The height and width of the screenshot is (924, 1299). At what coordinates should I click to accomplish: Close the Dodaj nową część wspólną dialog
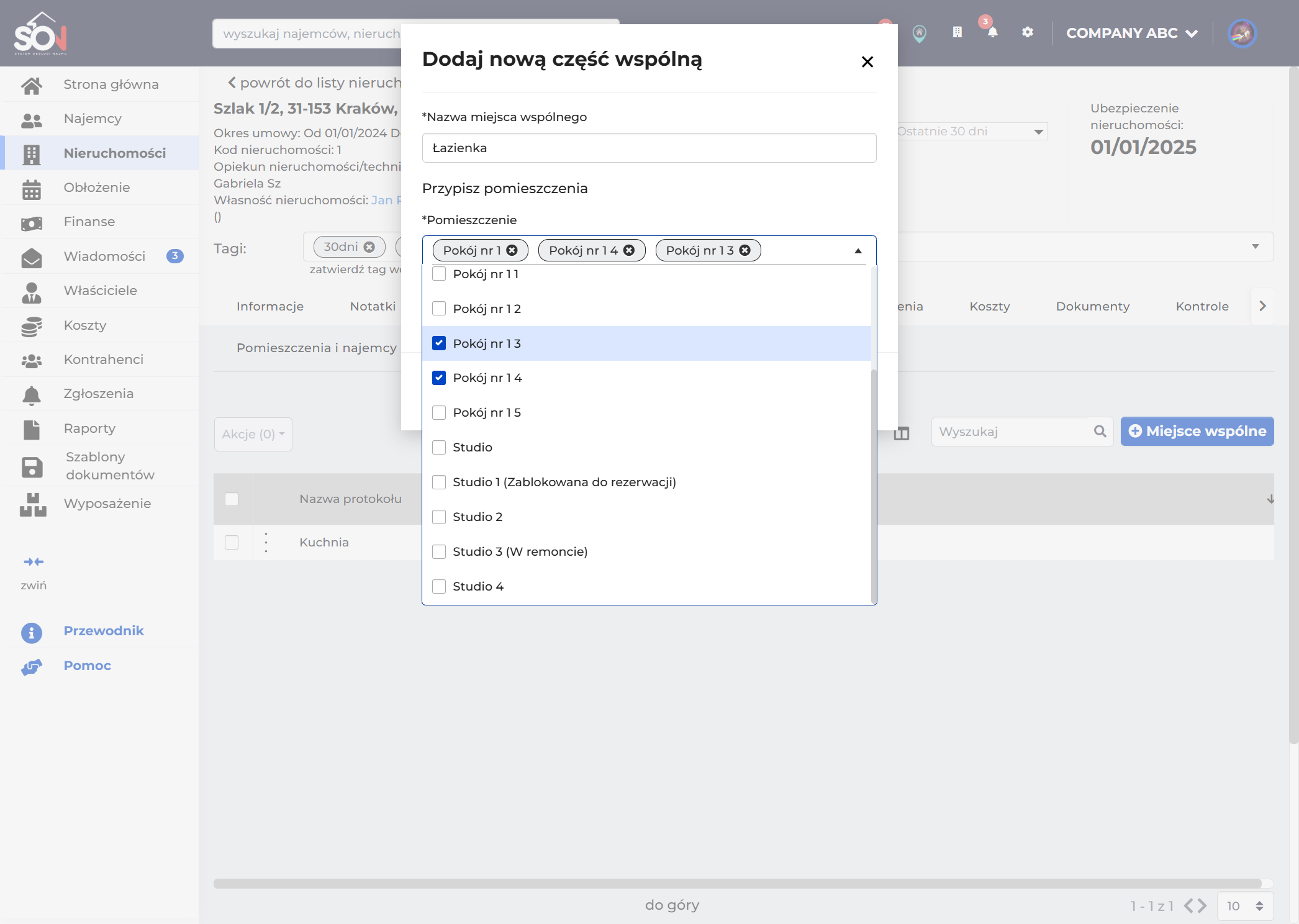[x=867, y=61]
